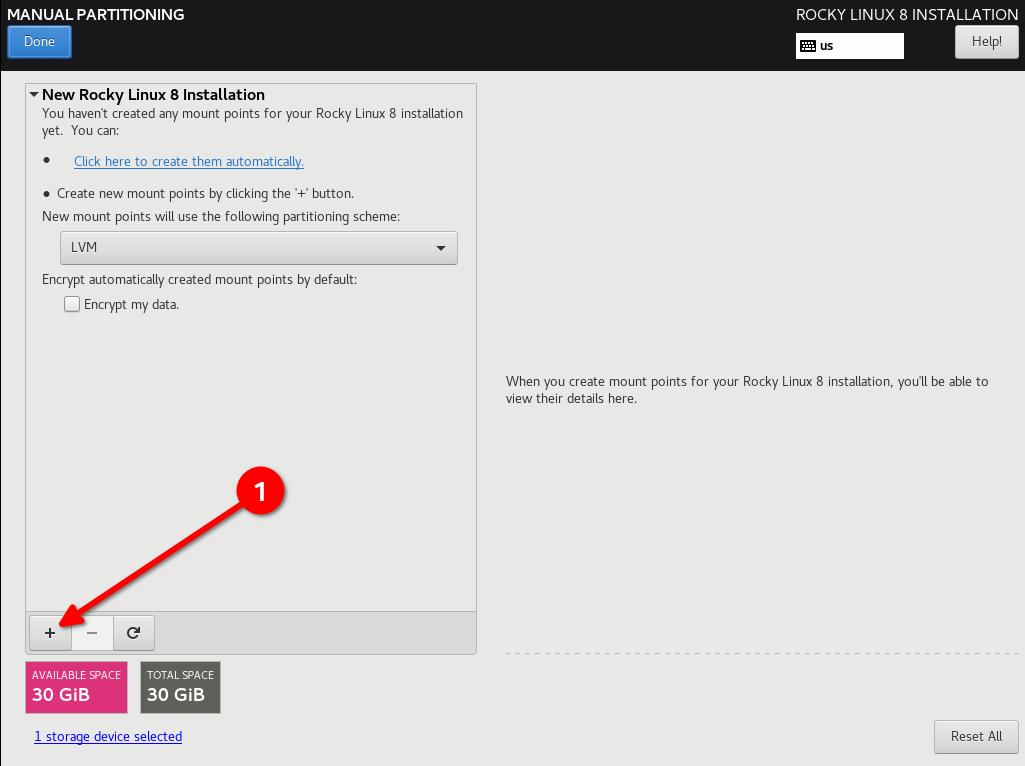Image resolution: width=1025 pixels, height=766 pixels.
Task: Click the minus icon to remove a mount point
Action: click(92, 632)
